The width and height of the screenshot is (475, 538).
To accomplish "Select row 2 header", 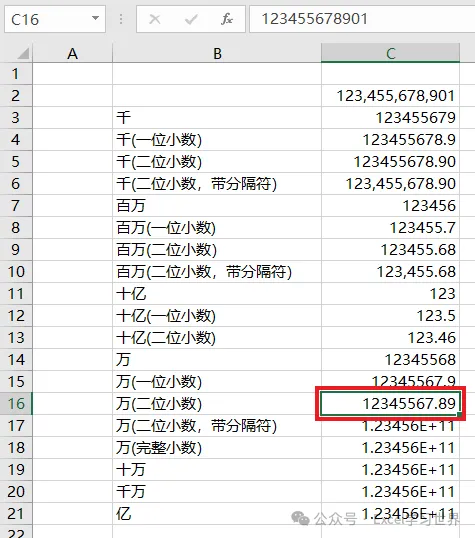I will [x=16, y=96].
